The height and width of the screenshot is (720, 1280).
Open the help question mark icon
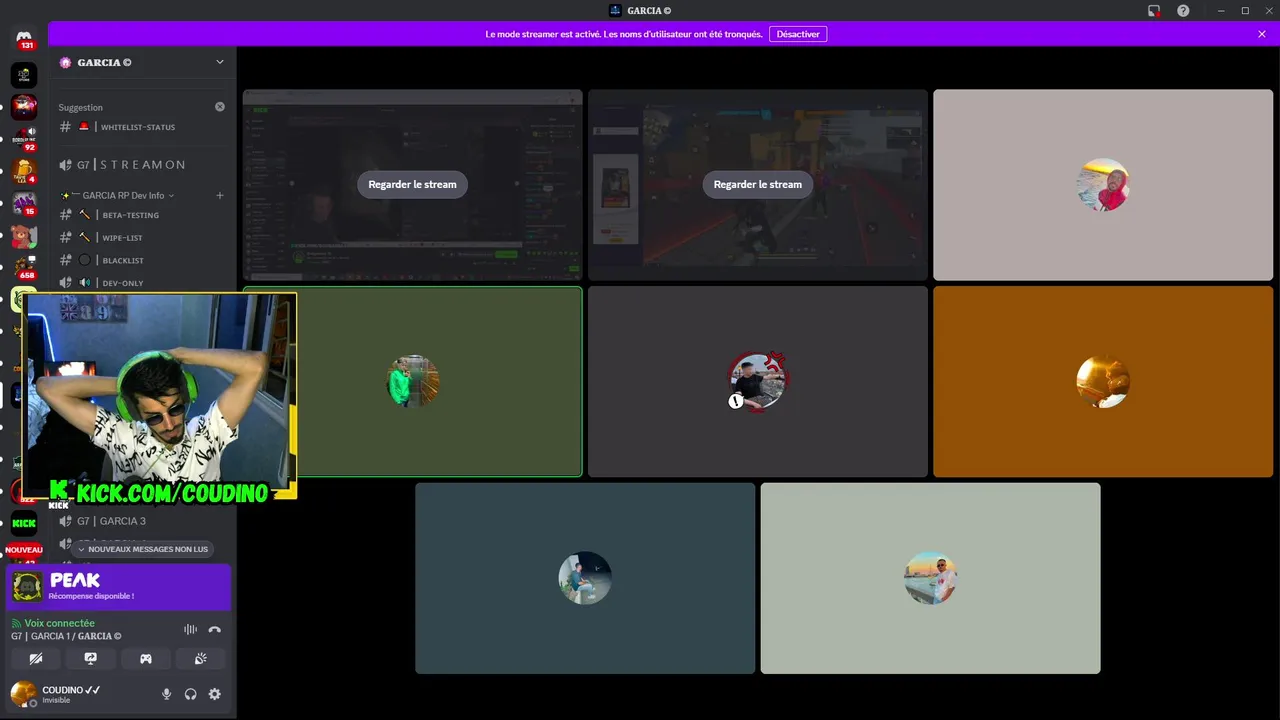(x=1183, y=11)
